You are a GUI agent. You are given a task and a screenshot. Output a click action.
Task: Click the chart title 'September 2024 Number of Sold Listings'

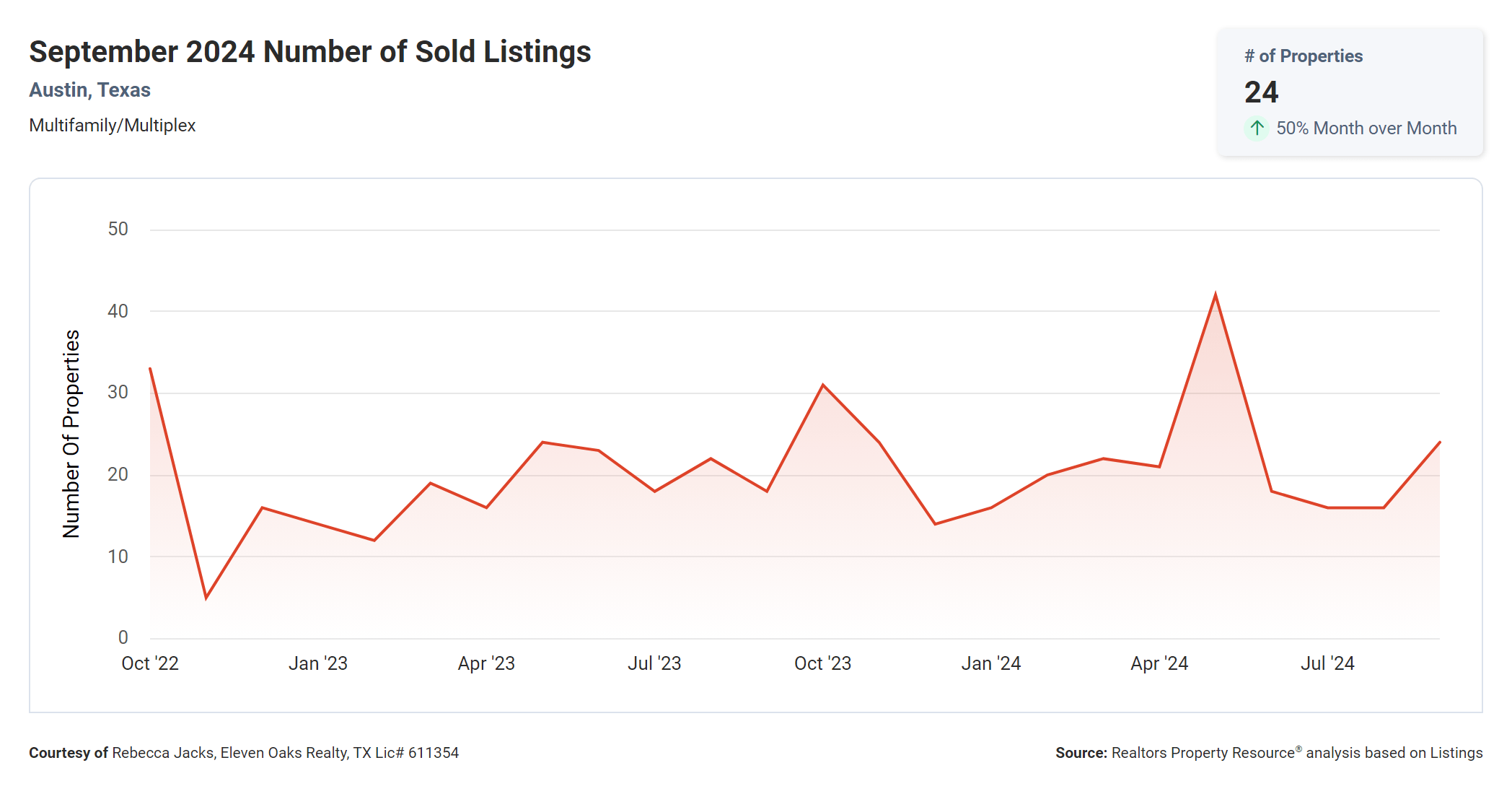[x=309, y=52]
